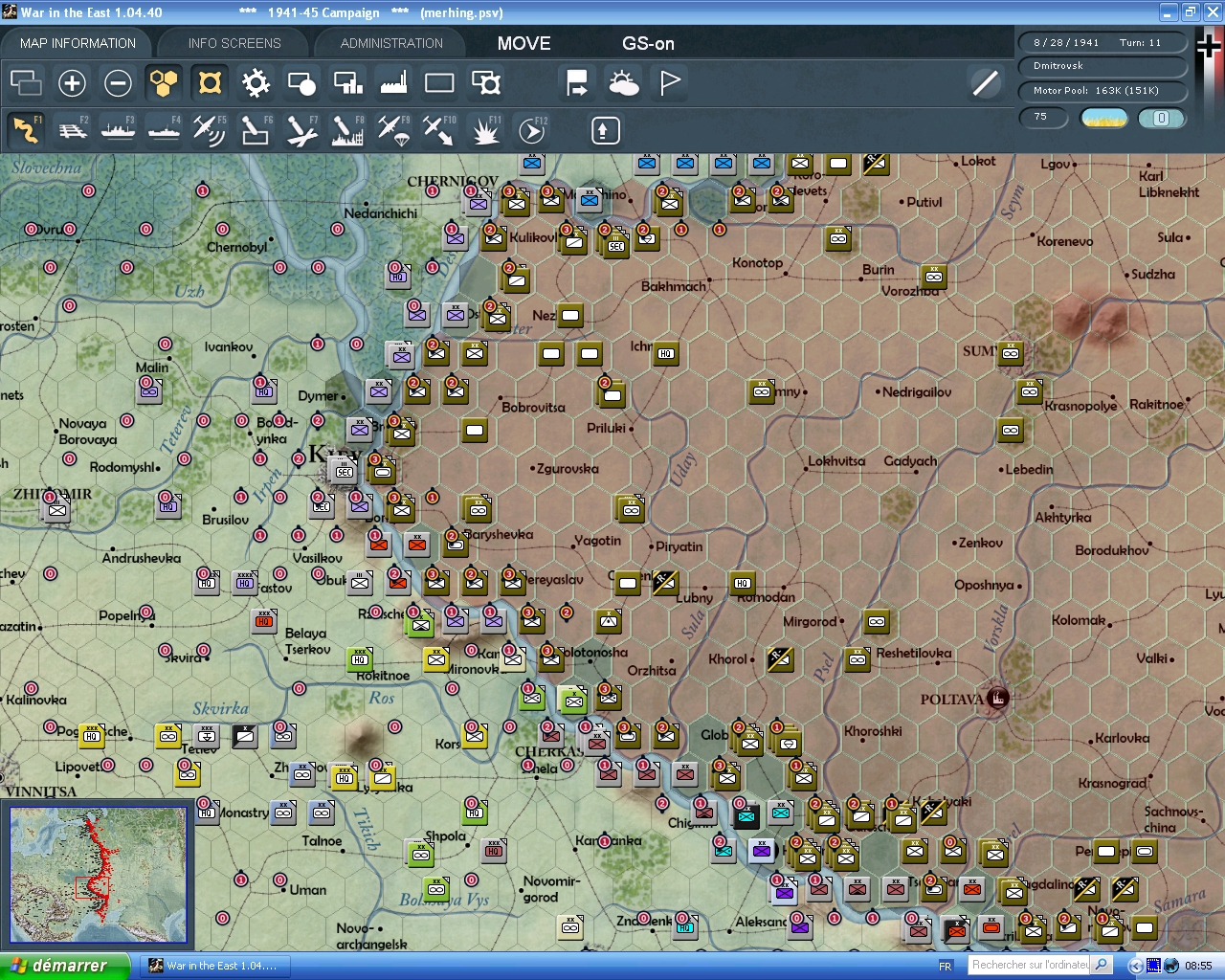
Task: Select the HQ counter near Ichnya
Action: [666, 353]
